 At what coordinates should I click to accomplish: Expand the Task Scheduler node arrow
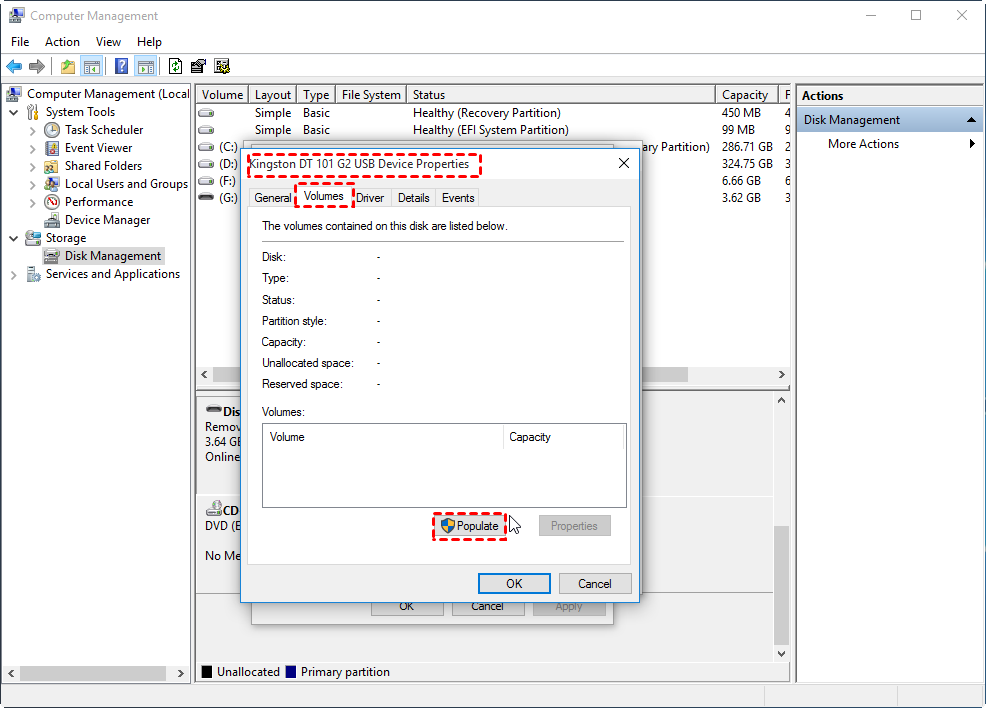coord(33,131)
